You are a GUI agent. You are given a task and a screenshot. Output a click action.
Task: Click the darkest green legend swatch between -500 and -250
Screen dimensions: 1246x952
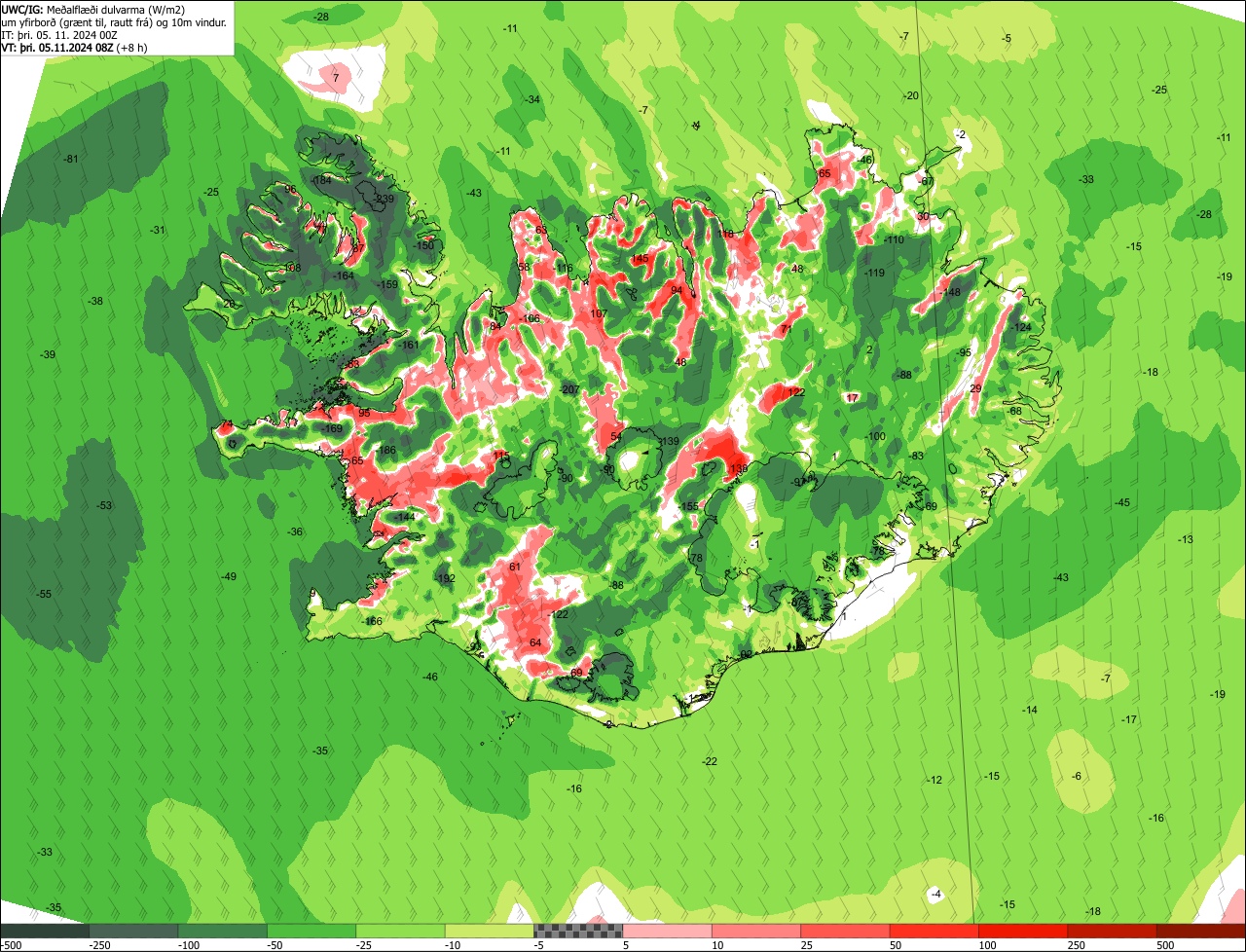click(45, 932)
